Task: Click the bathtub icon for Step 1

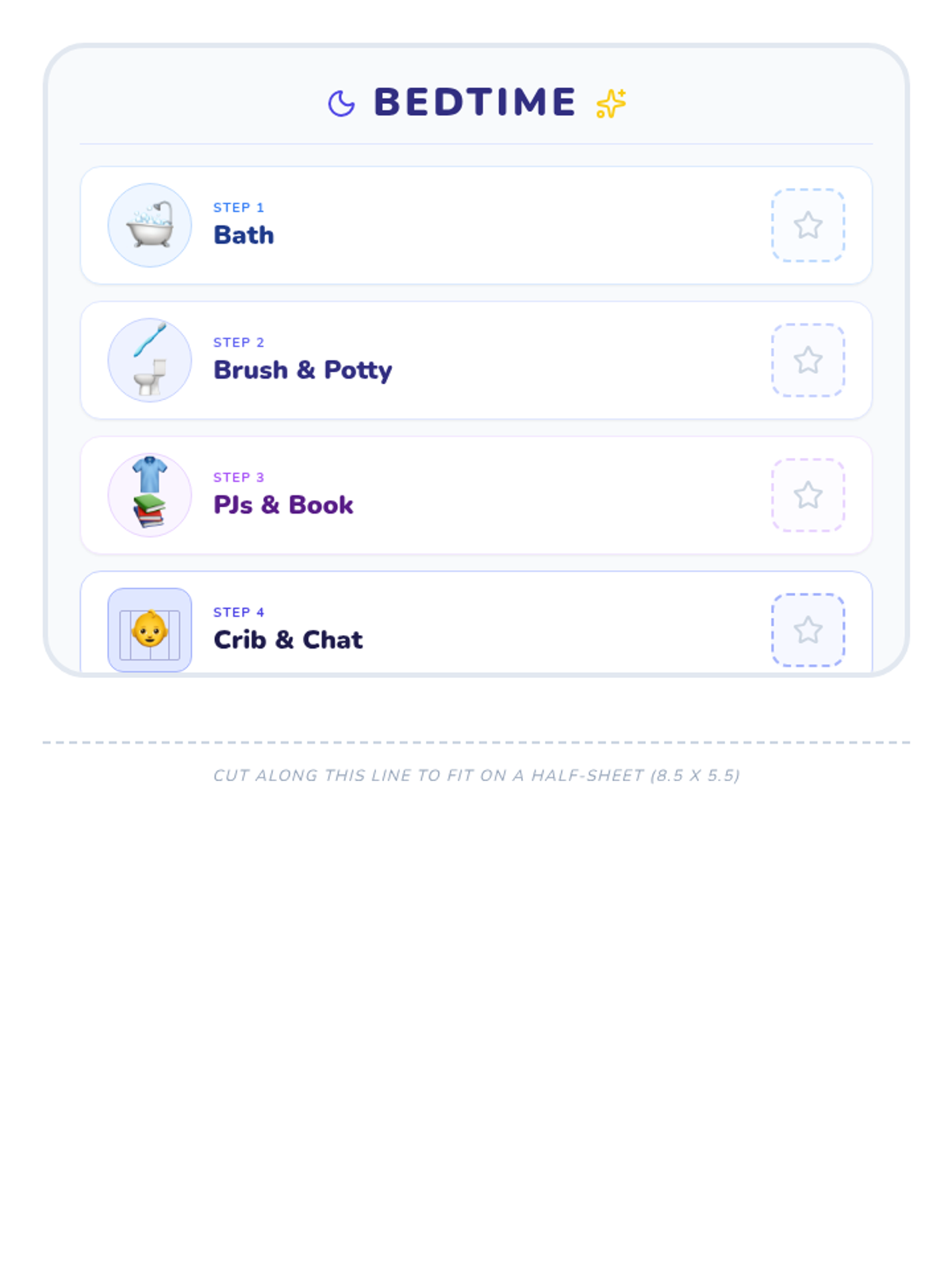Action: 150,225
